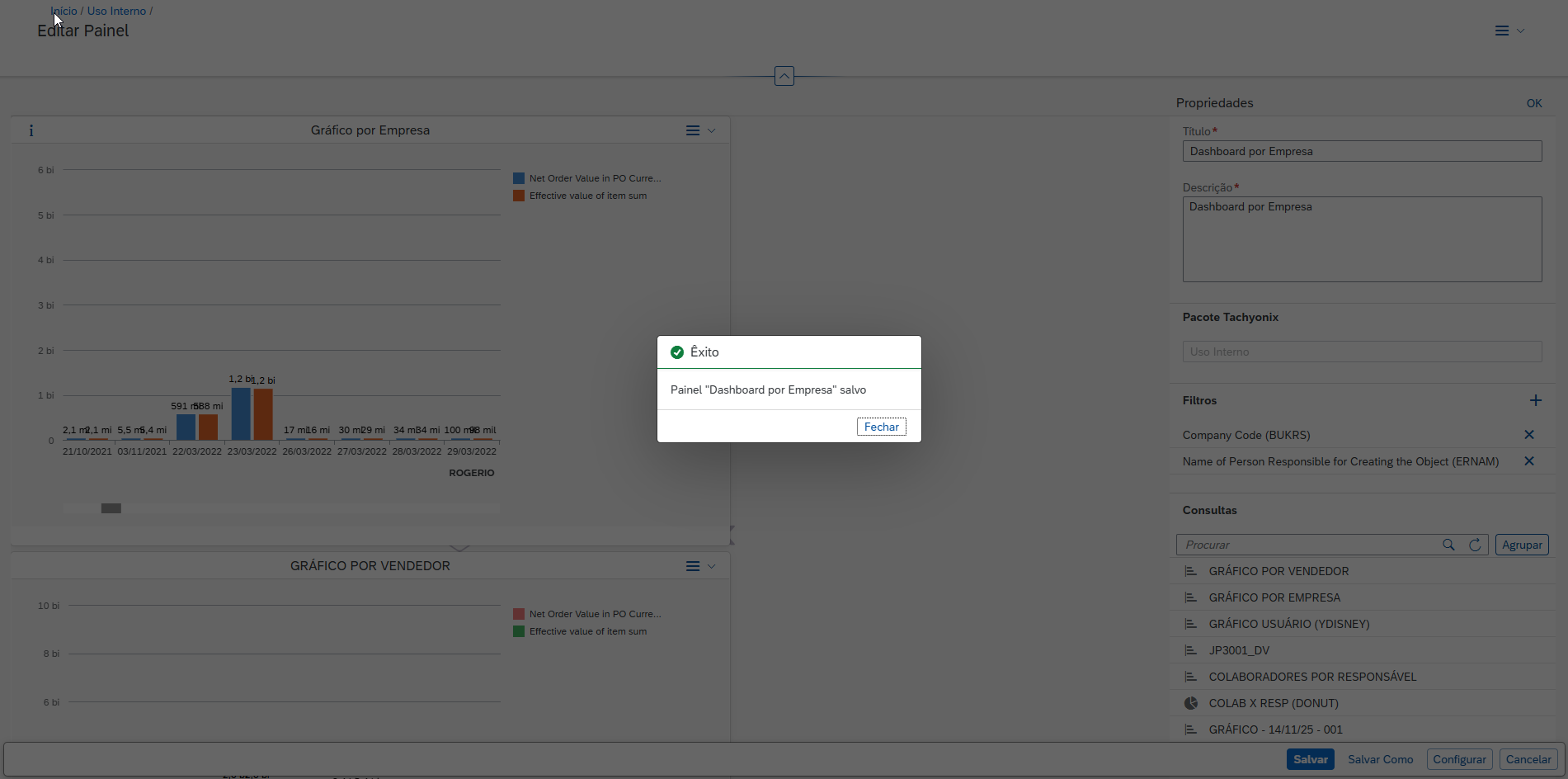Remove the ERNAM responsible person filter
The image size is (1568, 779).
pos(1528,461)
